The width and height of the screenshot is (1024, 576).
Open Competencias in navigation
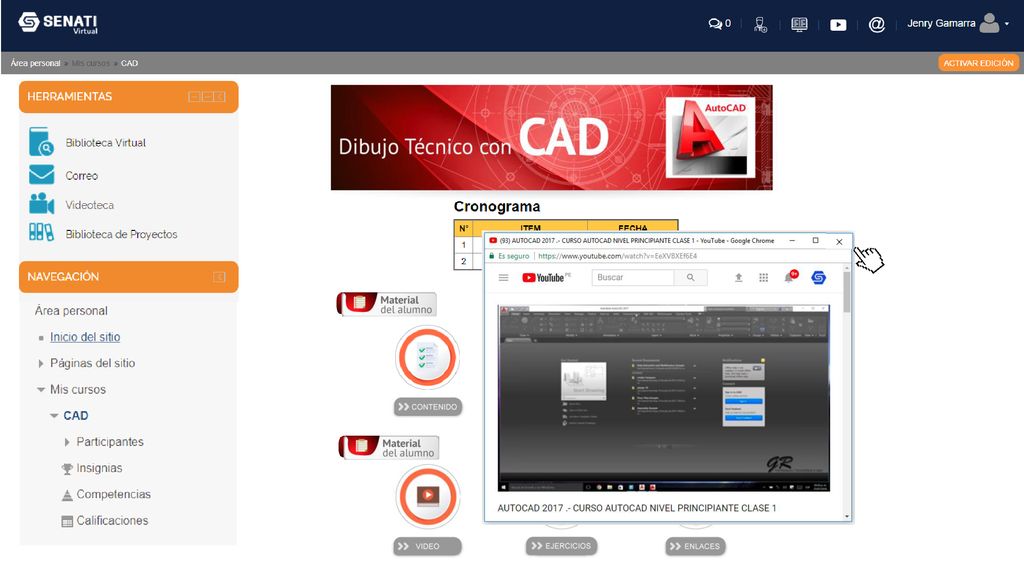114,494
